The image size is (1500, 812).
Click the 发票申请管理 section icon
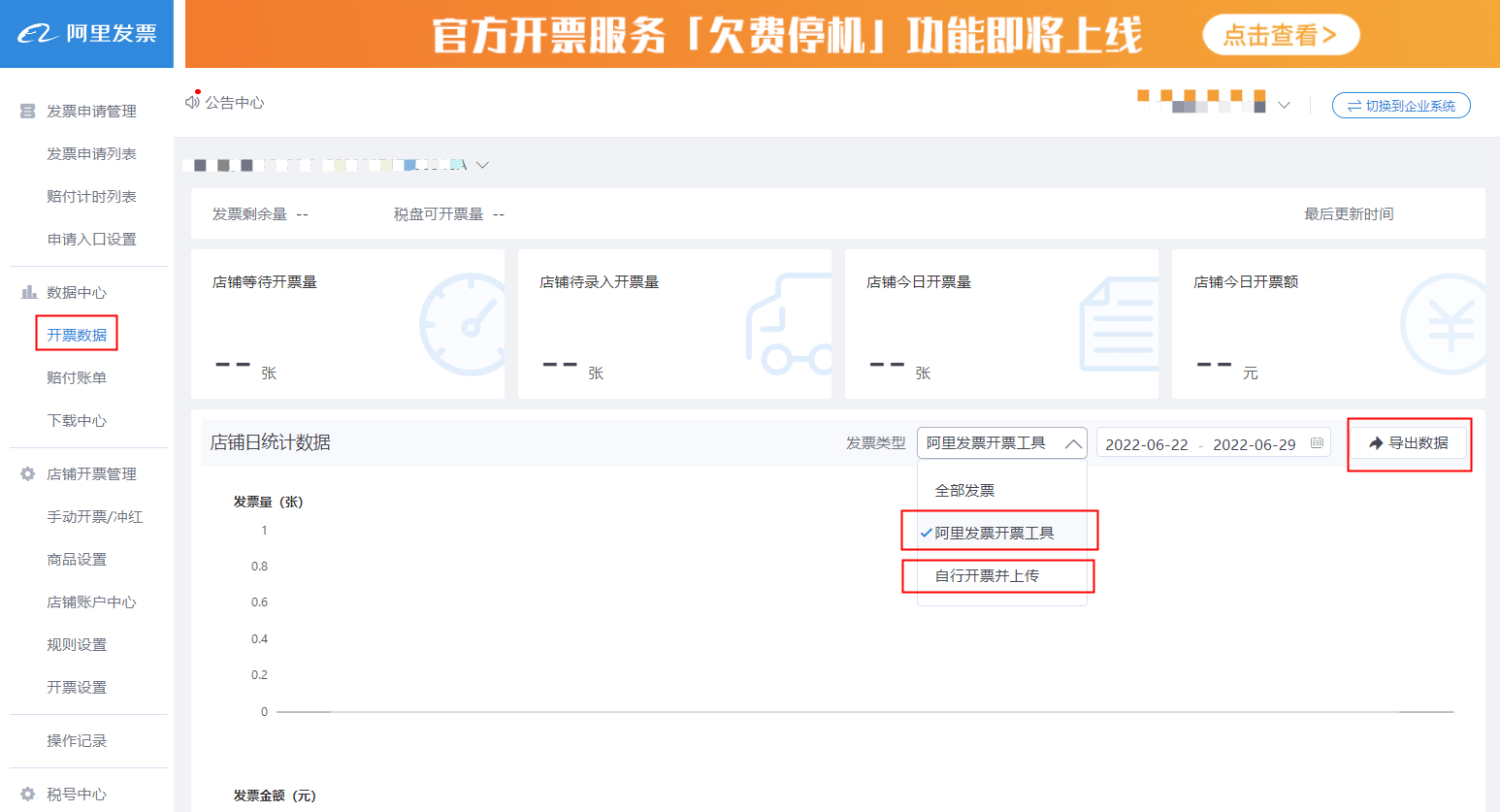click(x=28, y=112)
